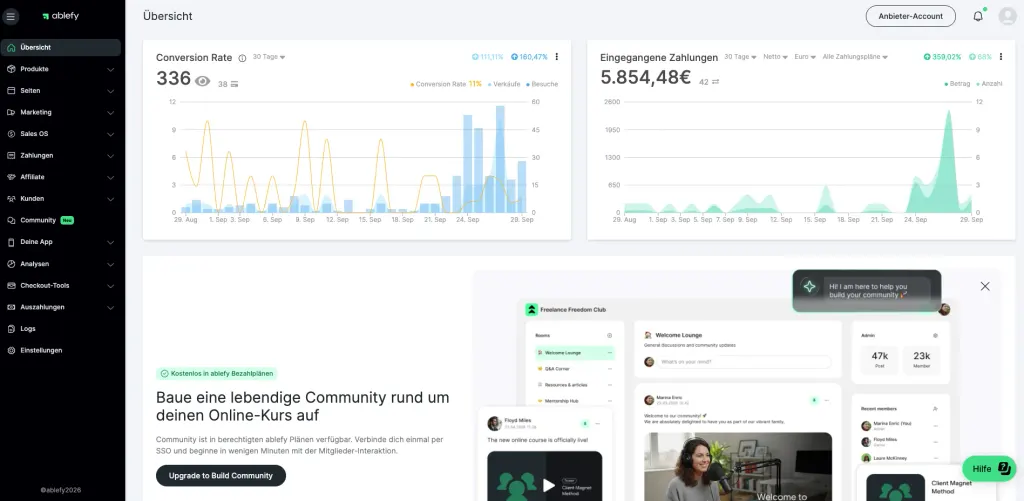This screenshot has height=501, width=1024.
Task: Click the Auszahlungen icon
Action: [11, 307]
